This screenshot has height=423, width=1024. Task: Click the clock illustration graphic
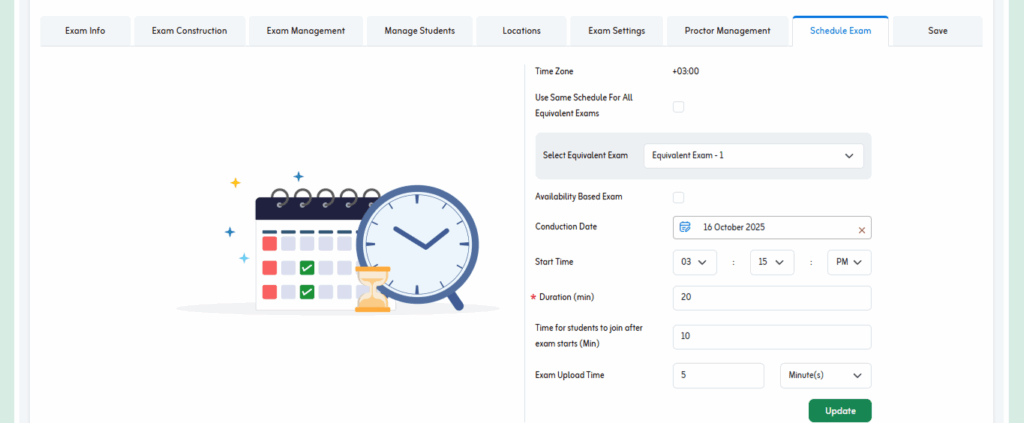(x=417, y=238)
